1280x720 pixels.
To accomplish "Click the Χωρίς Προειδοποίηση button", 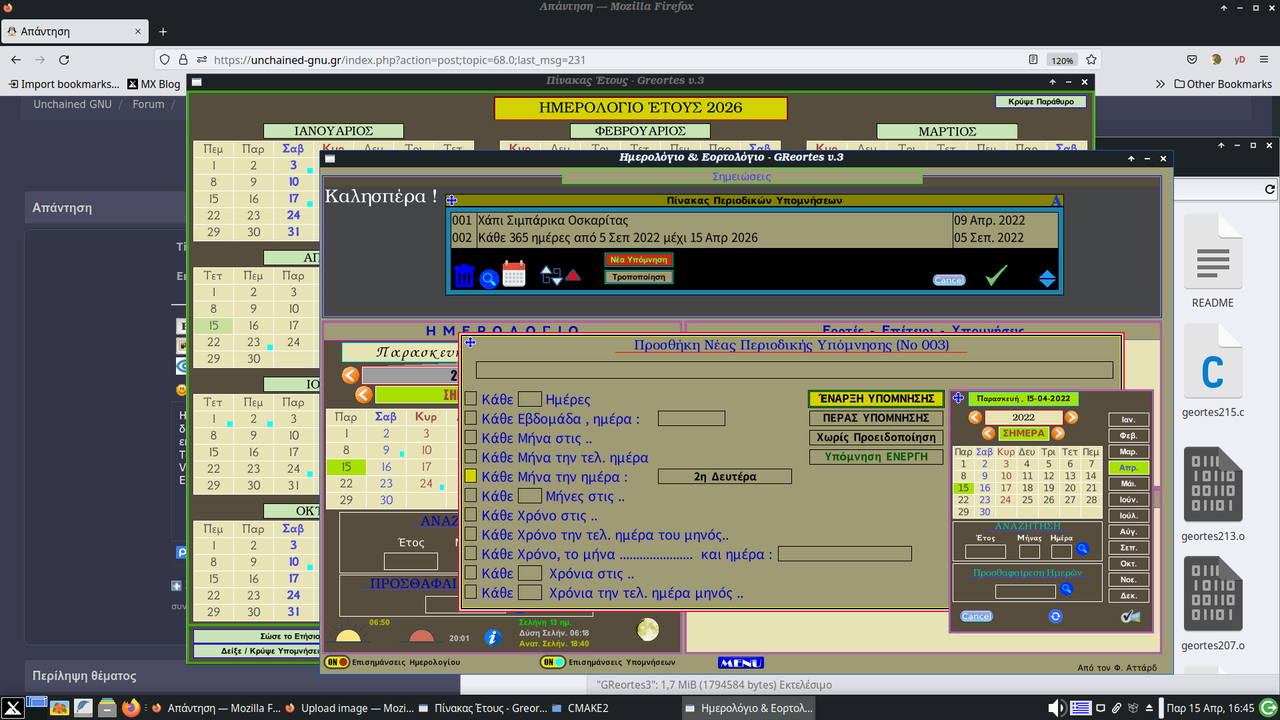I will pos(876,437).
